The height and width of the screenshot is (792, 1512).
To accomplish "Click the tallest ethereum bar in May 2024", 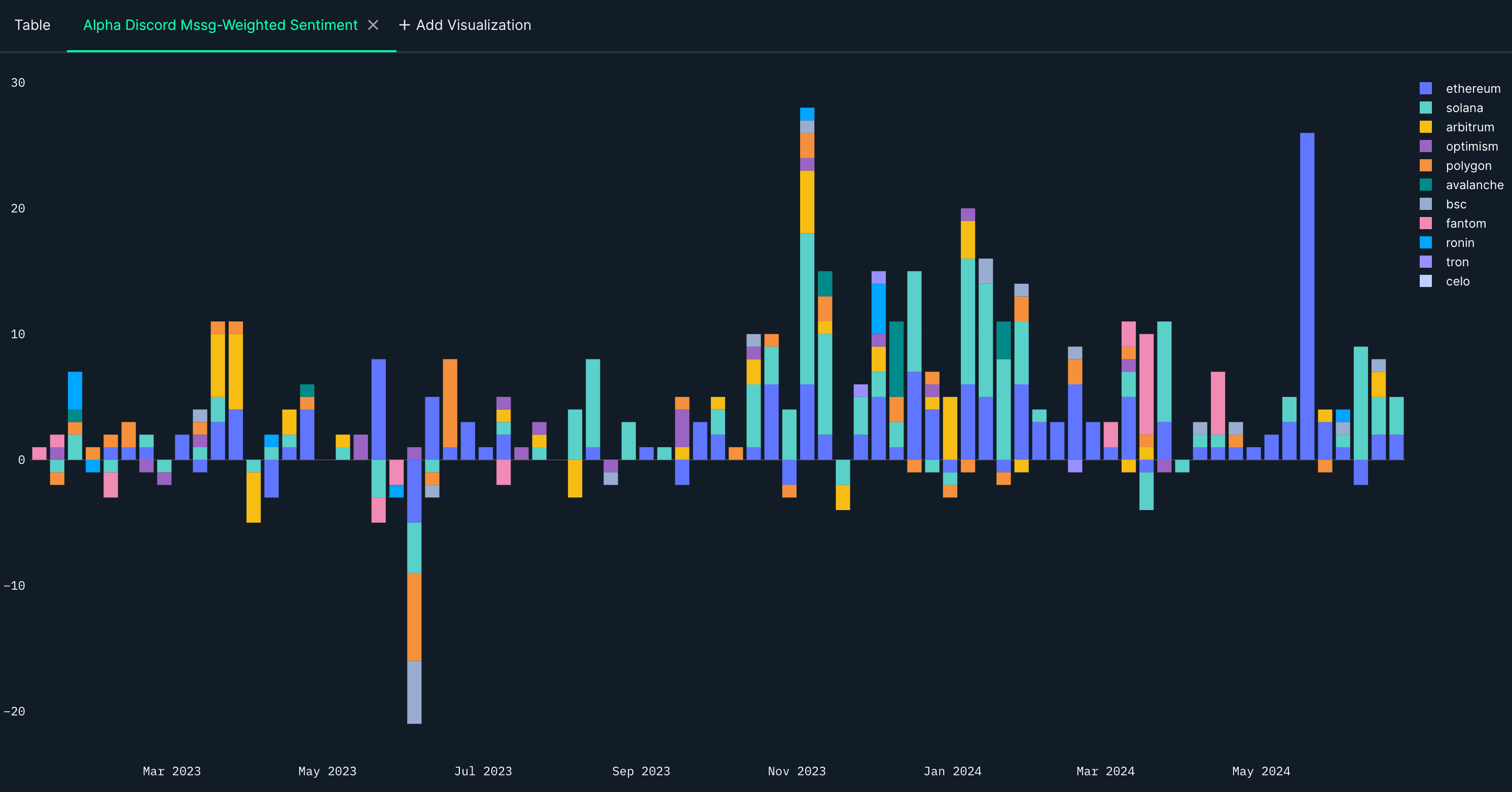I will pyautogui.click(x=1307, y=294).
